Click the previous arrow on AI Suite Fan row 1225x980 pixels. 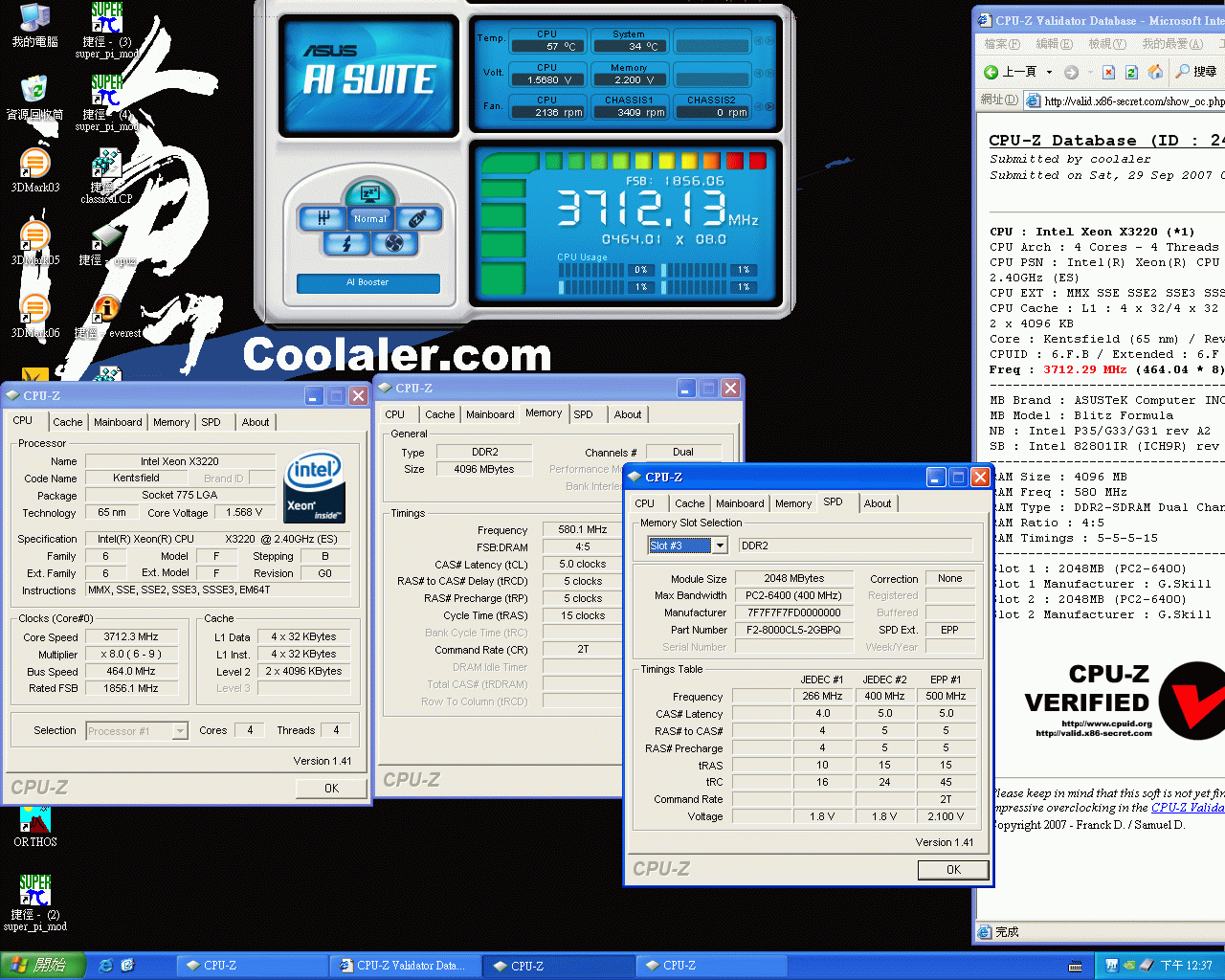759,106
